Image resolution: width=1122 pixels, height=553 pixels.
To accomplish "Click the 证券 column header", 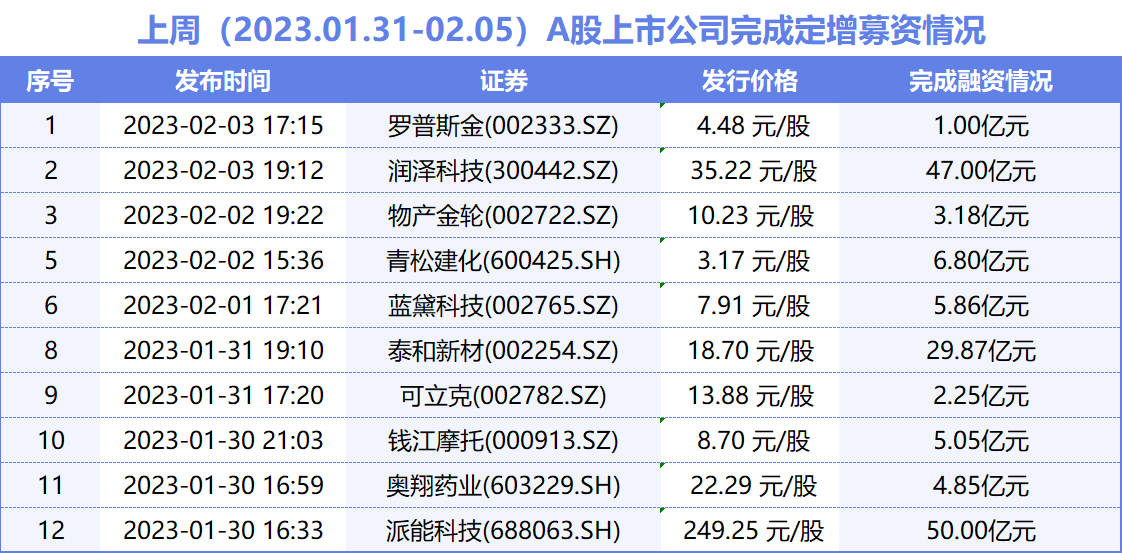I will 503,81.
